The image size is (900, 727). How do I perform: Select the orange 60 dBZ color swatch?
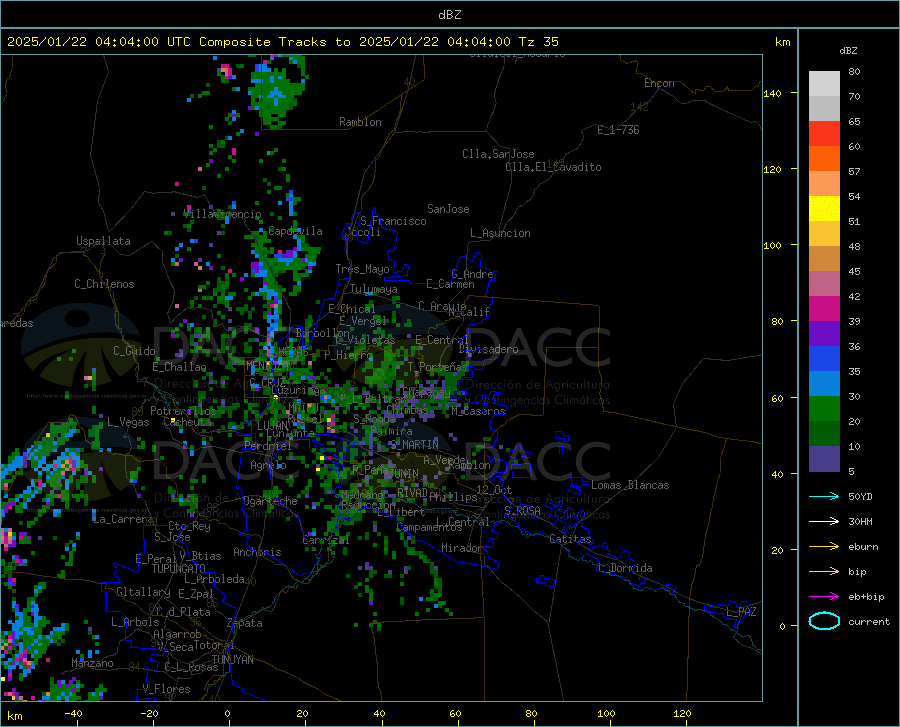(824, 159)
